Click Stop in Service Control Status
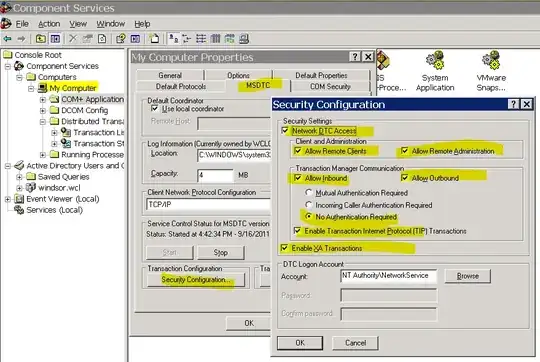 [x=220, y=252]
